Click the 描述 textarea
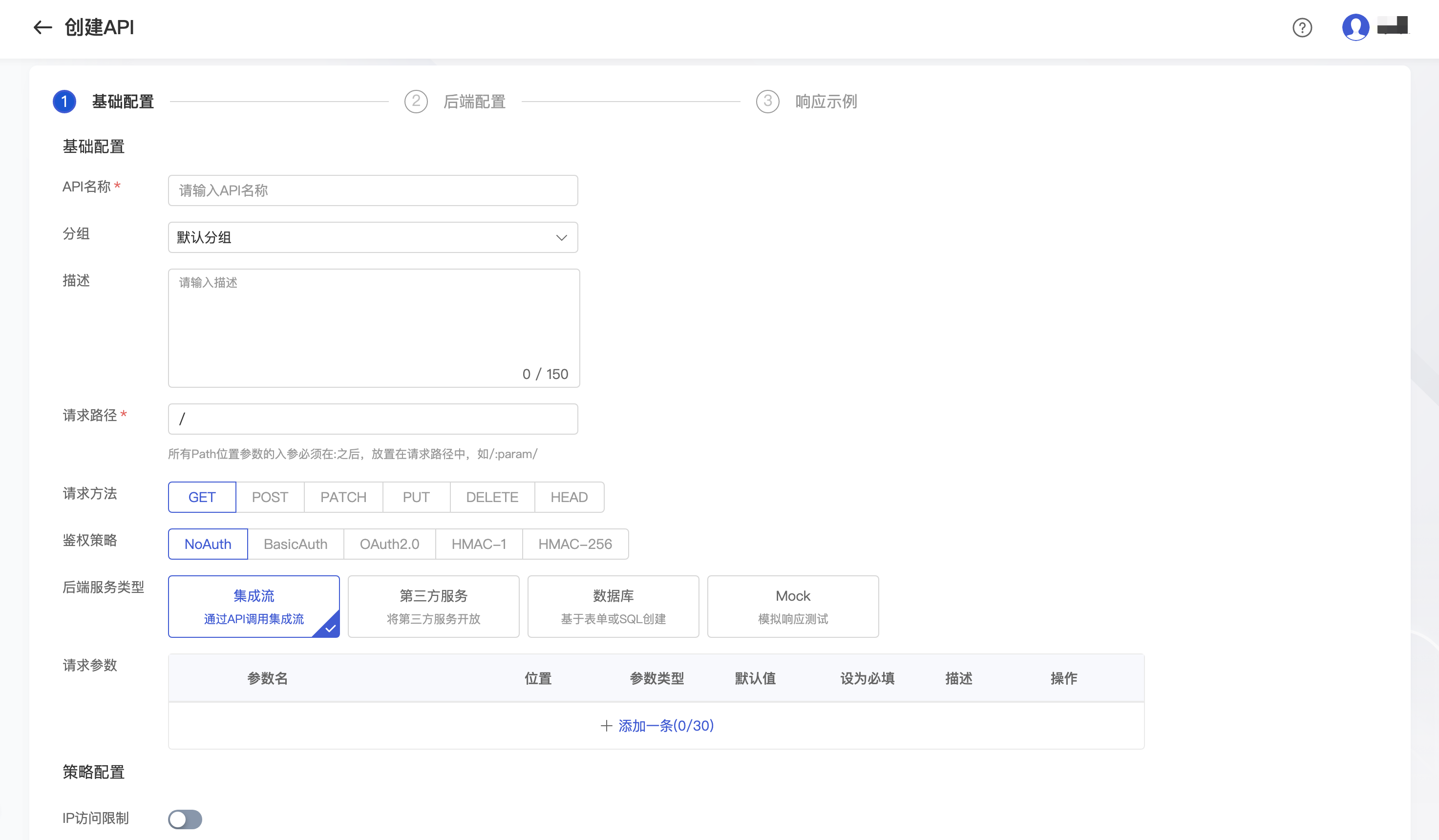The width and height of the screenshot is (1439, 840). coord(374,328)
